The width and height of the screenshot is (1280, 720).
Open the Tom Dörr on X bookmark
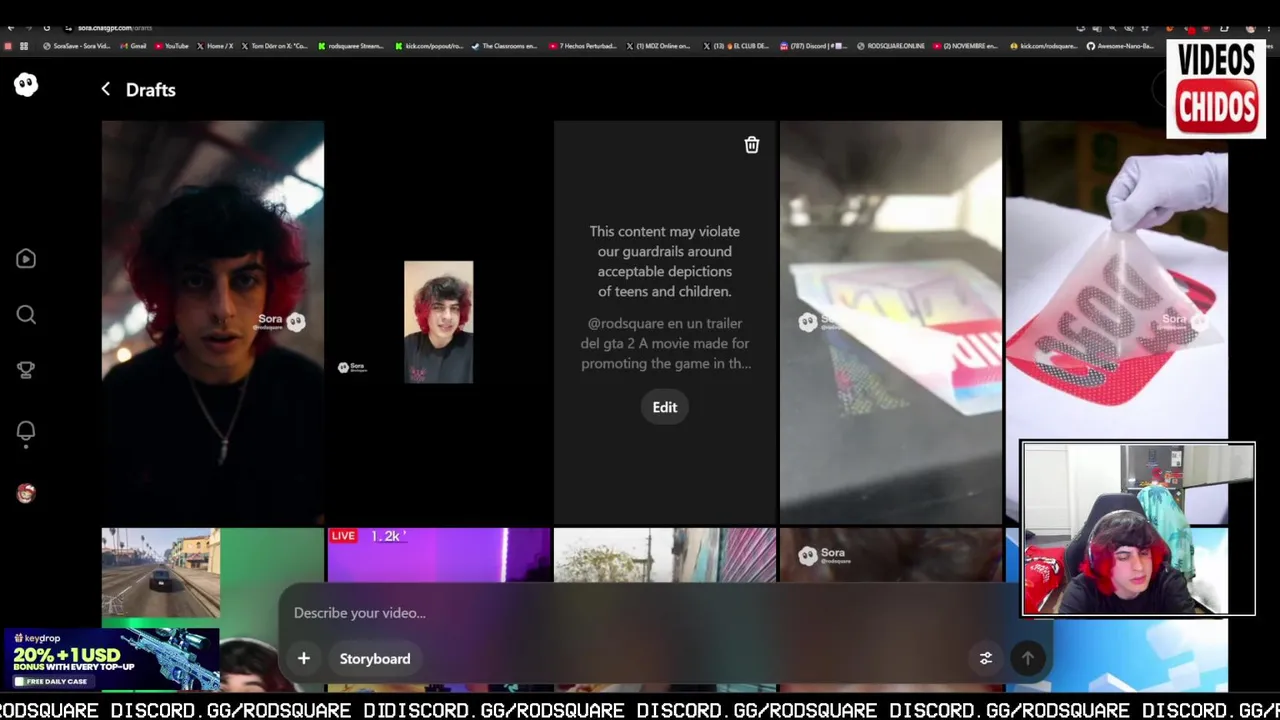pos(274,46)
